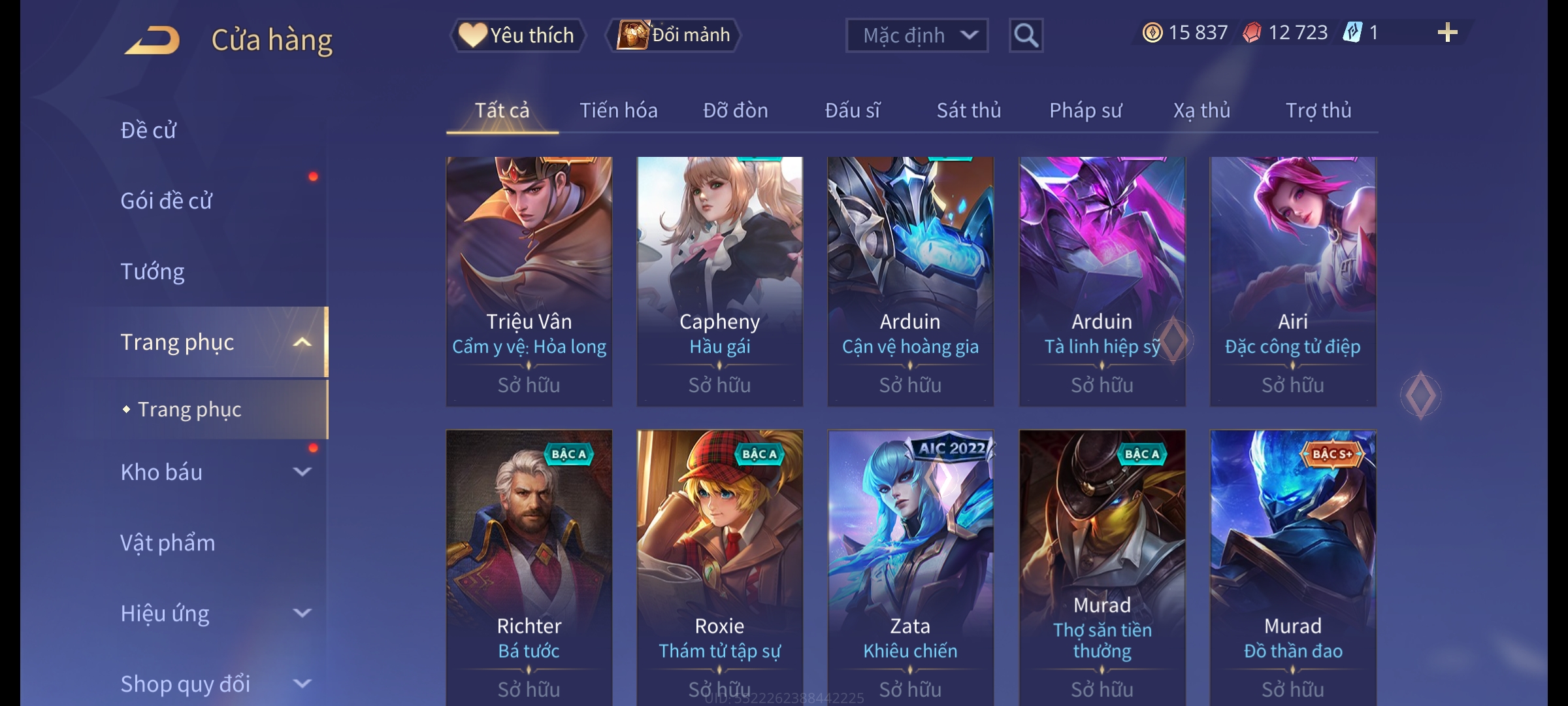Select Capheny Hầu gái skin card
Image resolution: width=1568 pixels, height=706 pixels.
click(x=719, y=281)
